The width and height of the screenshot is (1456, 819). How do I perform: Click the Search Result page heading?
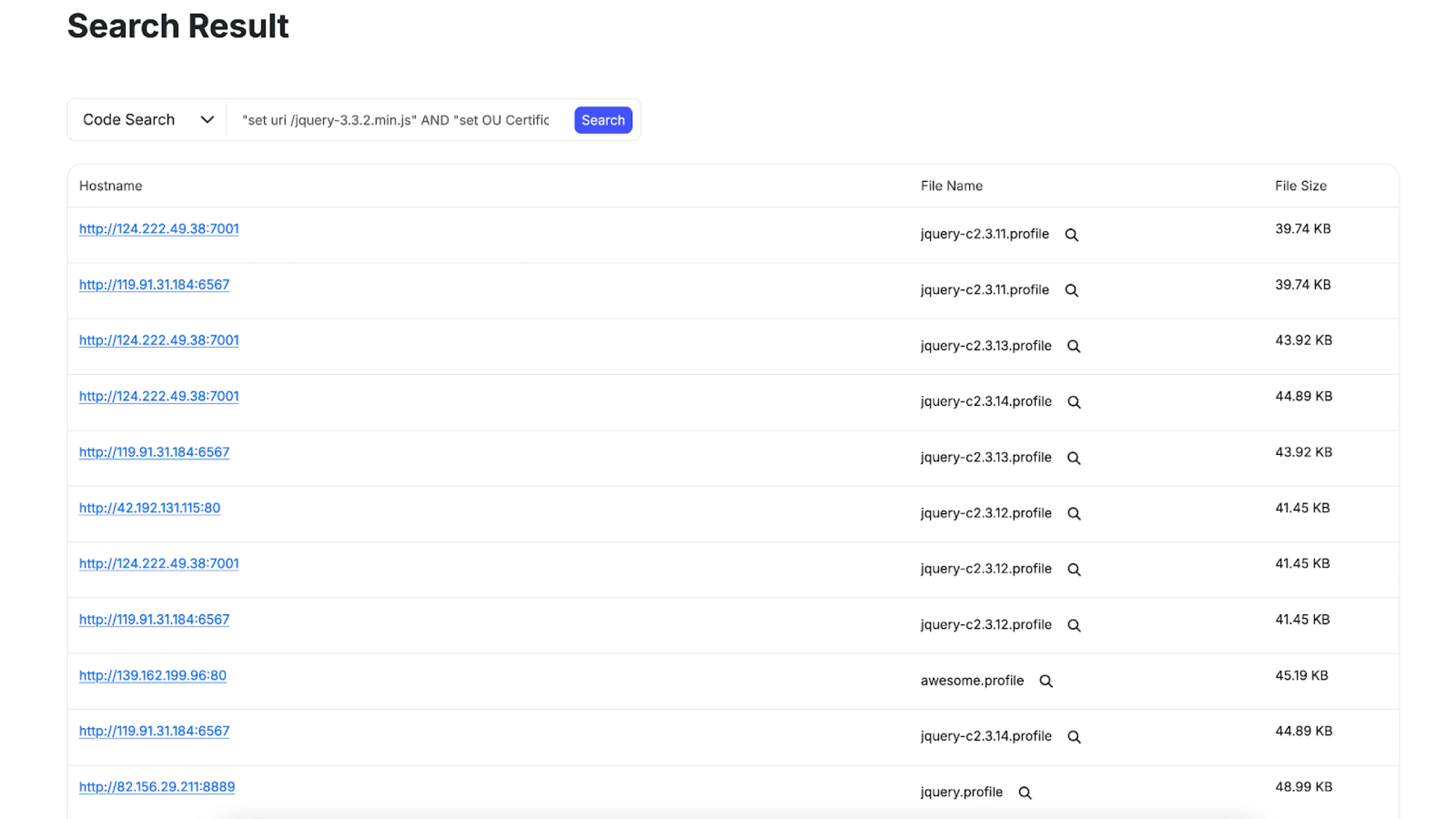[178, 26]
